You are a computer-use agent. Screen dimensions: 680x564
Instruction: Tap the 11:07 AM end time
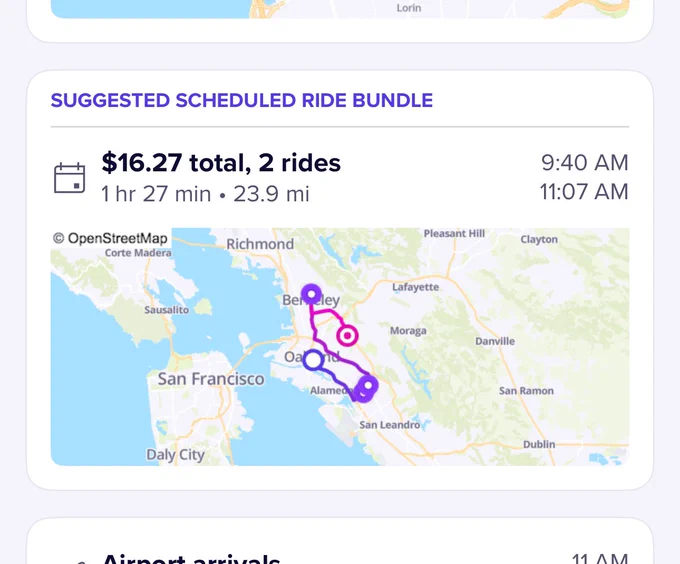pos(584,192)
